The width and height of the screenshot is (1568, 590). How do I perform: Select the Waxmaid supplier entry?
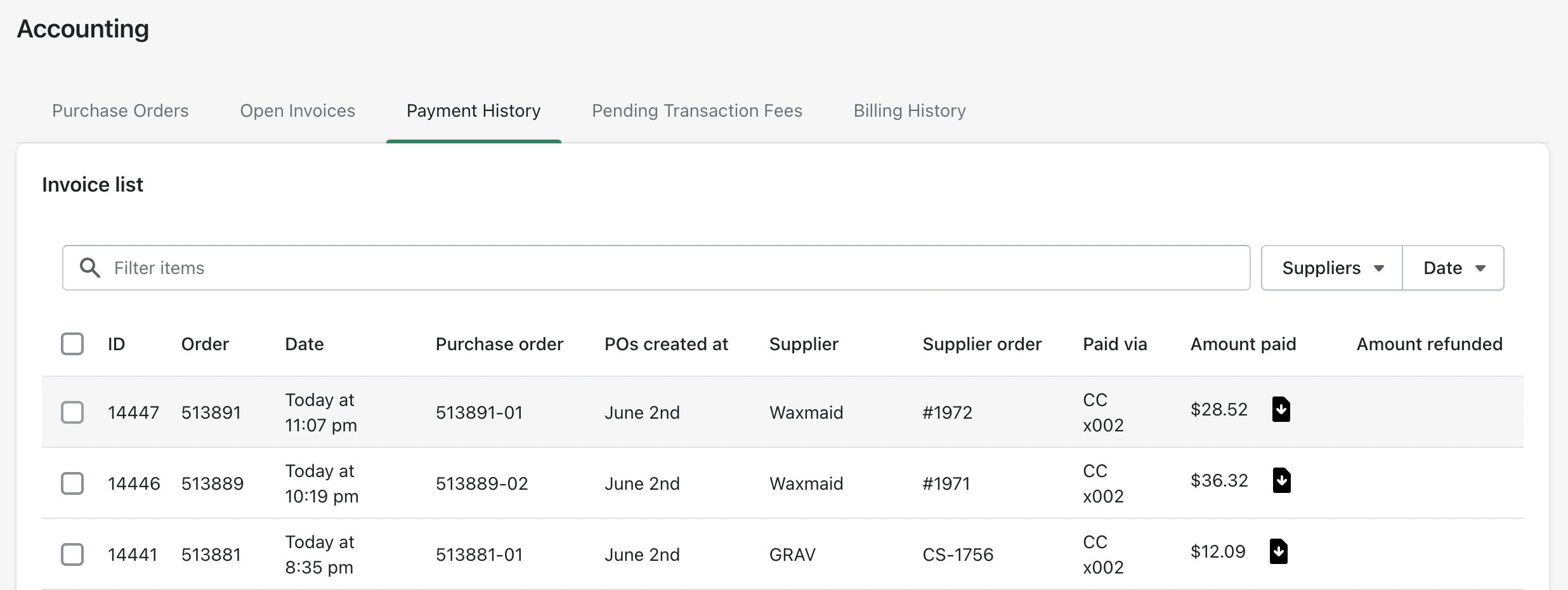tap(806, 412)
